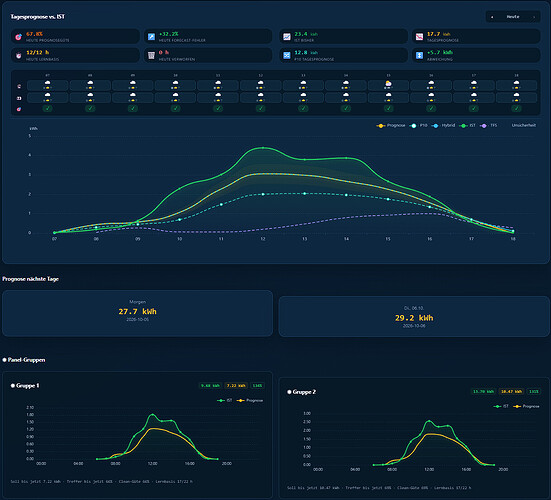The height and width of the screenshot is (500, 551).
Task: Go to next day arrow beside Heute
Action: [534, 17]
